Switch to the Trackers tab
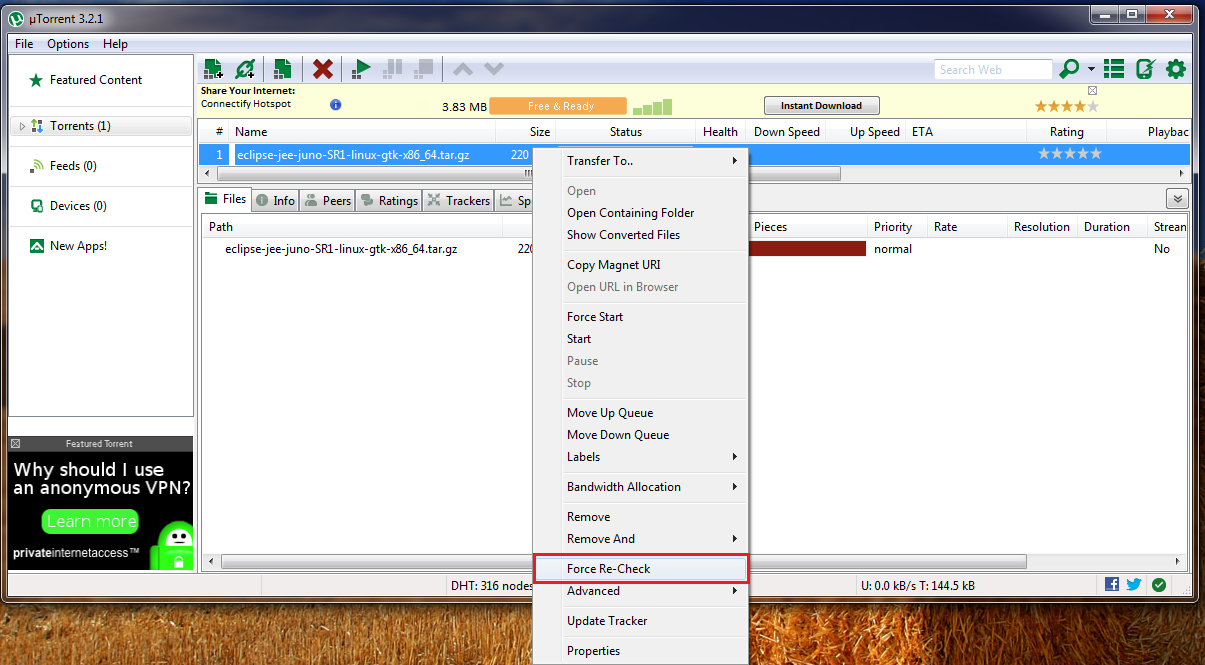This screenshot has width=1205, height=665. (x=459, y=200)
